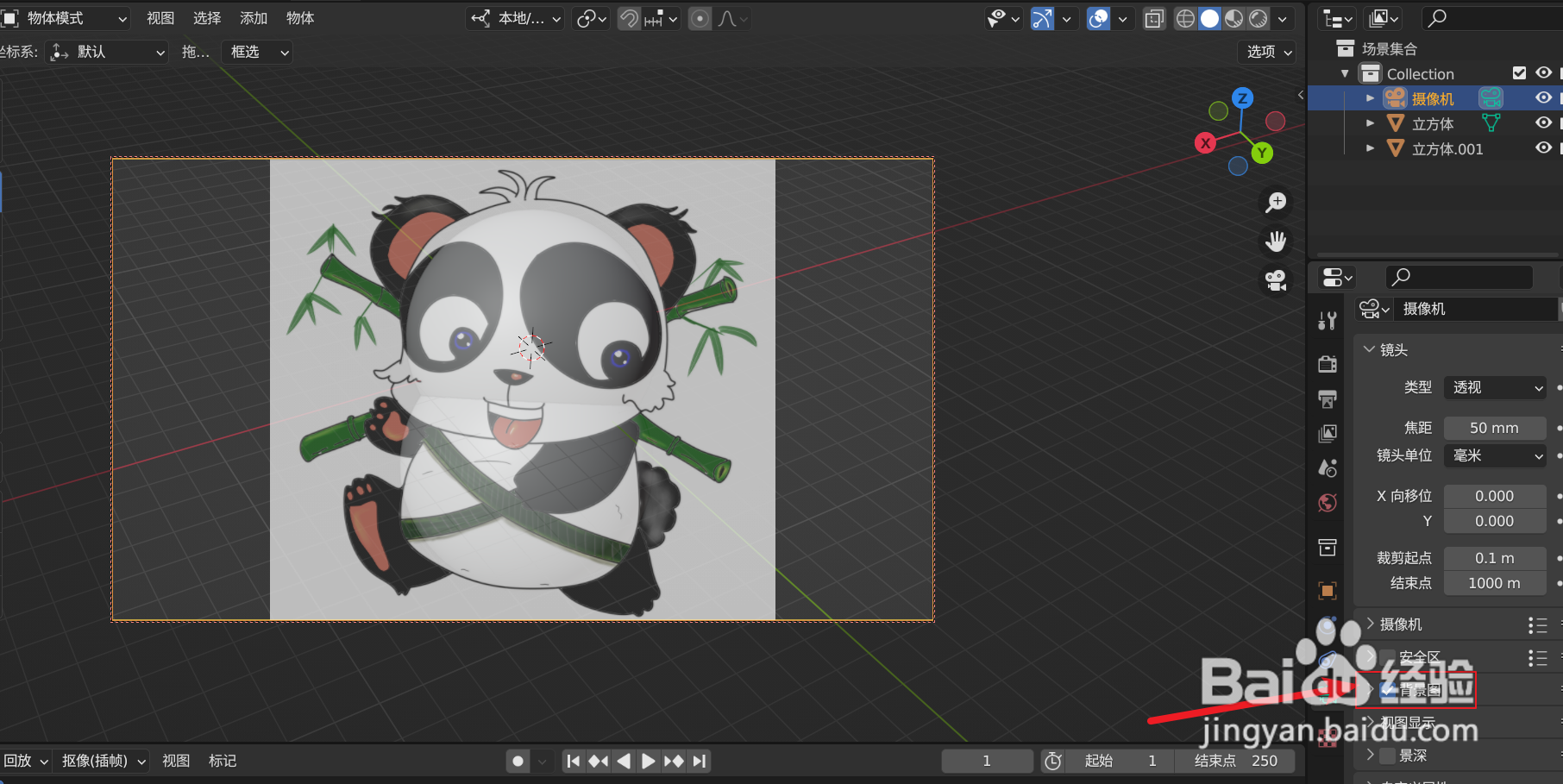Screen dimensions: 1563x784
Task: Switch to material preview shading
Action: (x=1234, y=18)
